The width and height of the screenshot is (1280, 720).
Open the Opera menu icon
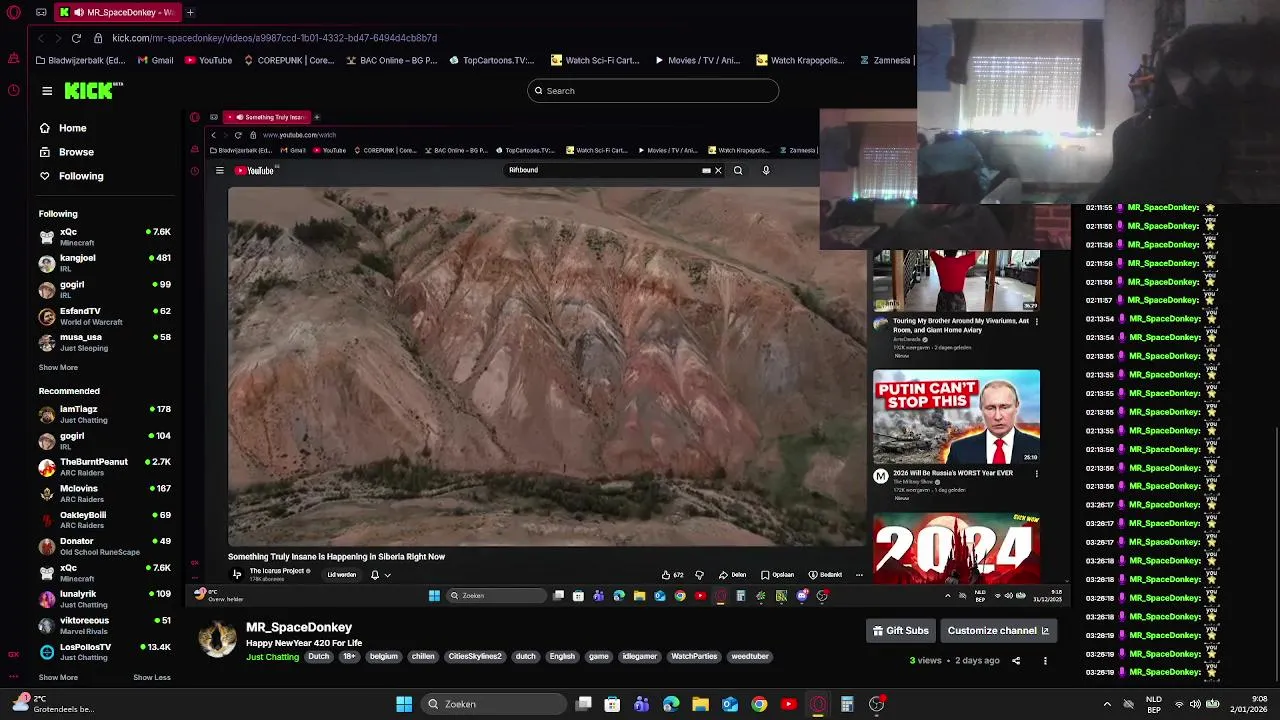tap(13, 12)
